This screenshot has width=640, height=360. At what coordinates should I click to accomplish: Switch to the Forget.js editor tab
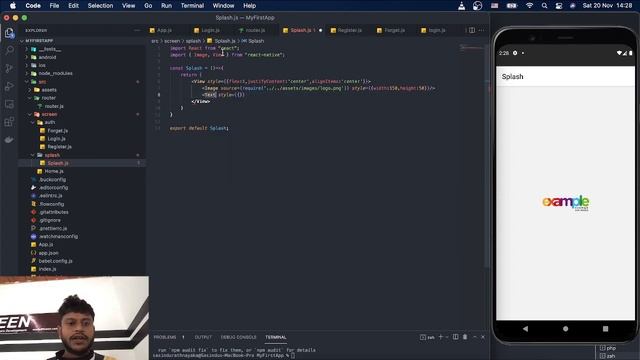click(x=394, y=30)
